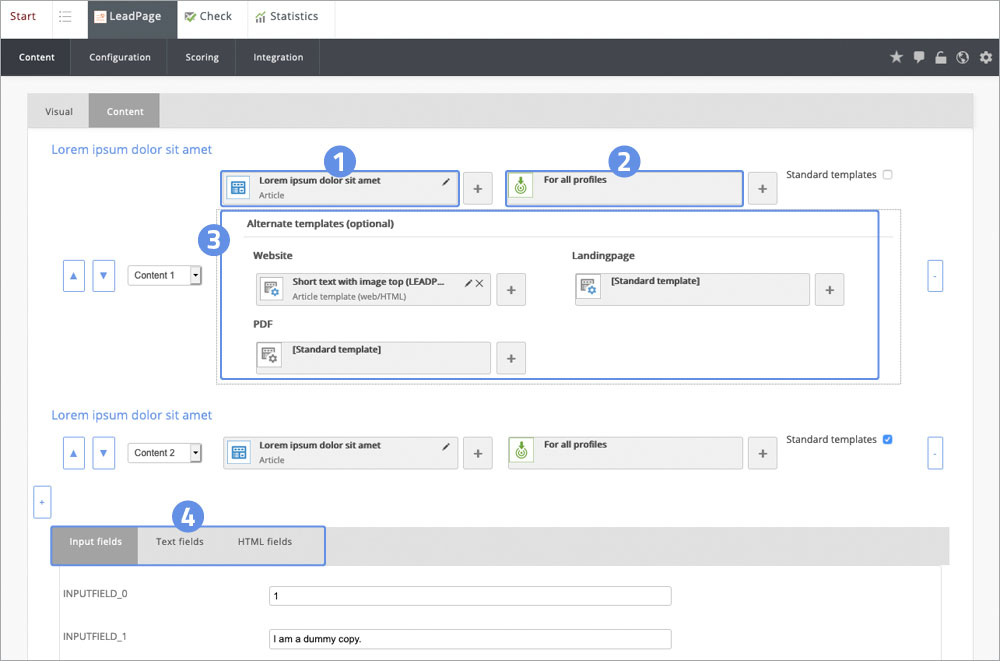Enable Standard templates for Content 1
The width and height of the screenshot is (1000, 661).
coord(887,175)
